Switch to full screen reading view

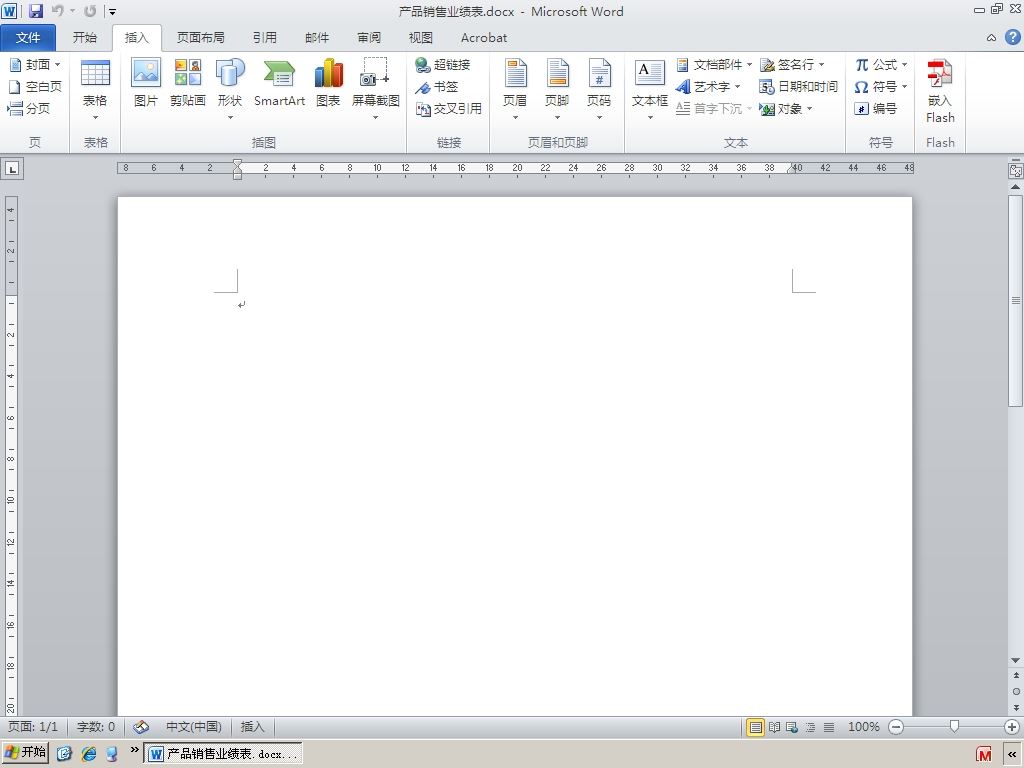(774, 727)
